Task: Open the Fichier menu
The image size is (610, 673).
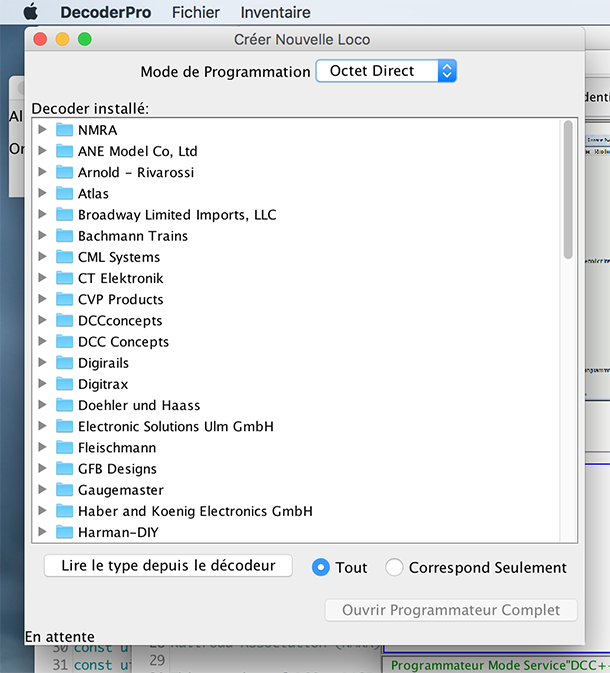Action: click(x=196, y=12)
